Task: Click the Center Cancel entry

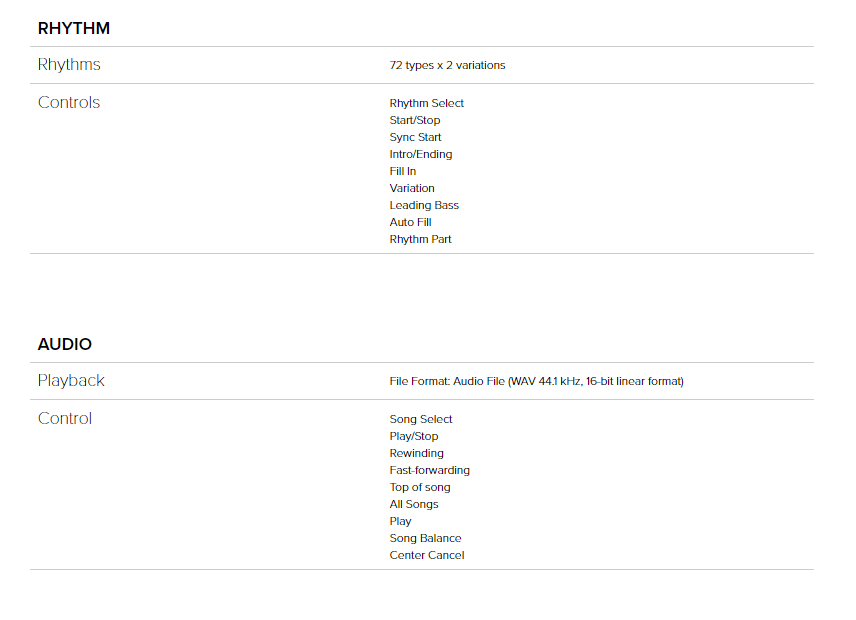Action: 427,556
